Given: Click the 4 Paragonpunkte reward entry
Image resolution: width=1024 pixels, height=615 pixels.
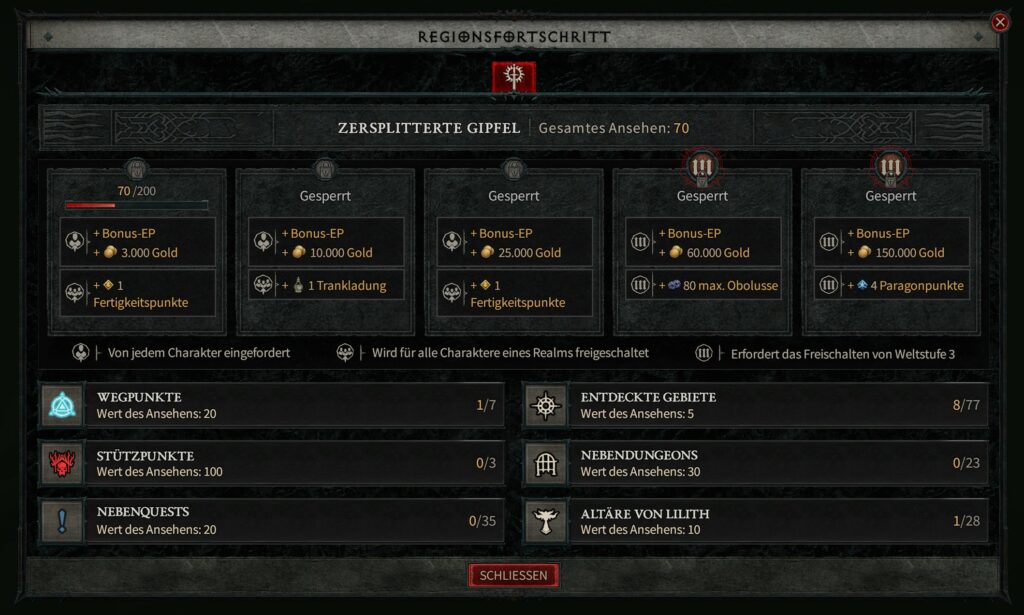Looking at the screenshot, I should (x=891, y=285).
